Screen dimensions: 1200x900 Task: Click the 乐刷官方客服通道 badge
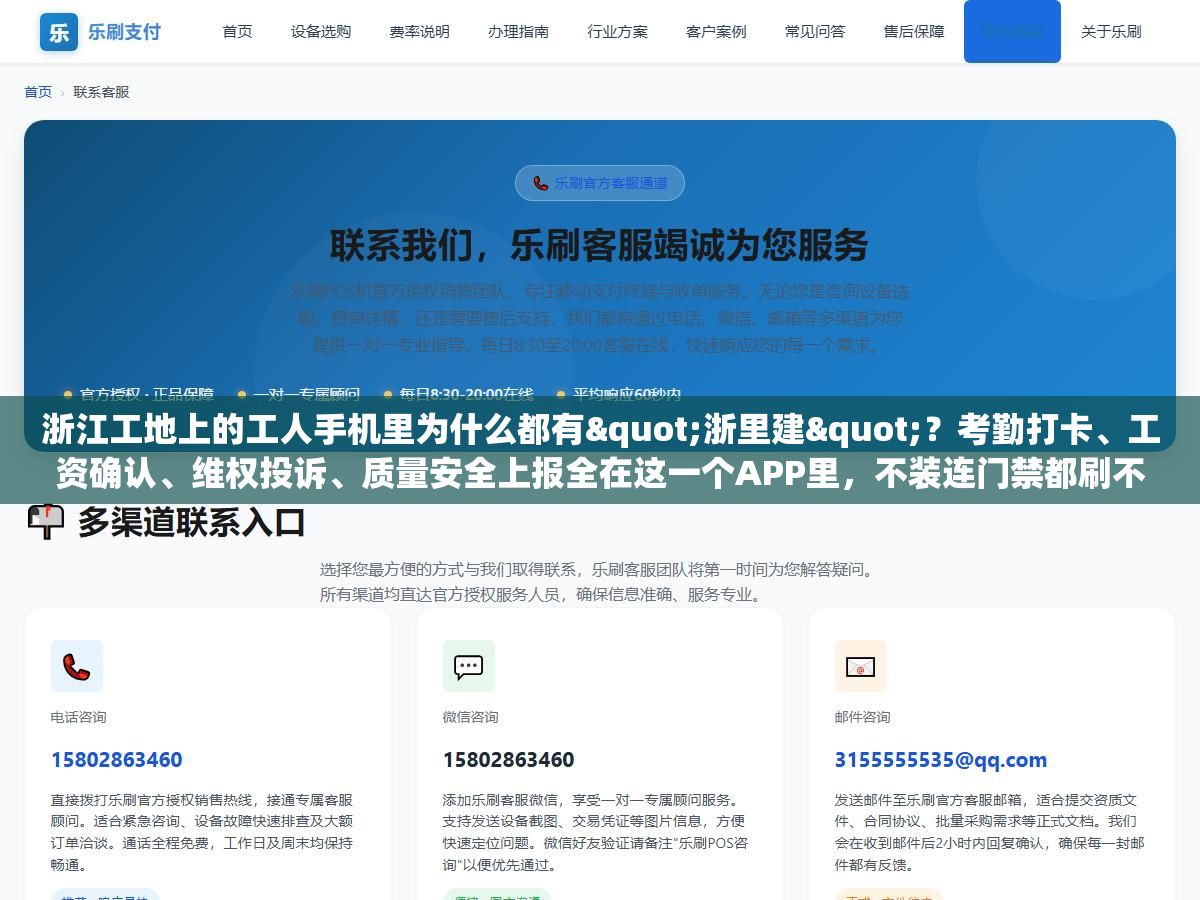600,183
